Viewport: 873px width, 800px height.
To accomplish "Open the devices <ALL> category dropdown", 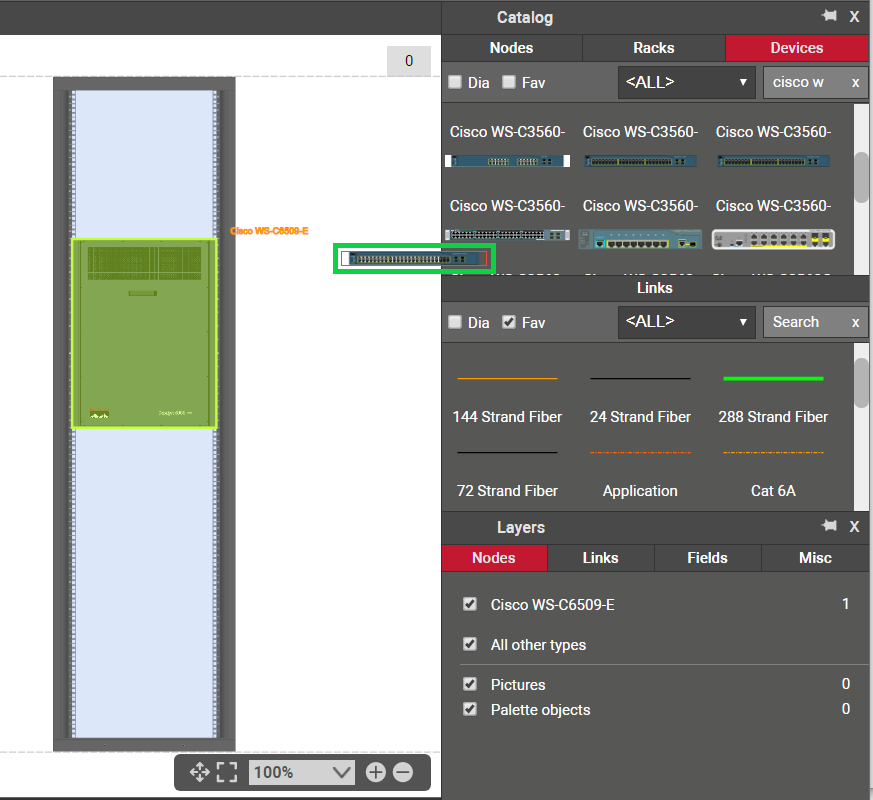I will click(686, 82).
